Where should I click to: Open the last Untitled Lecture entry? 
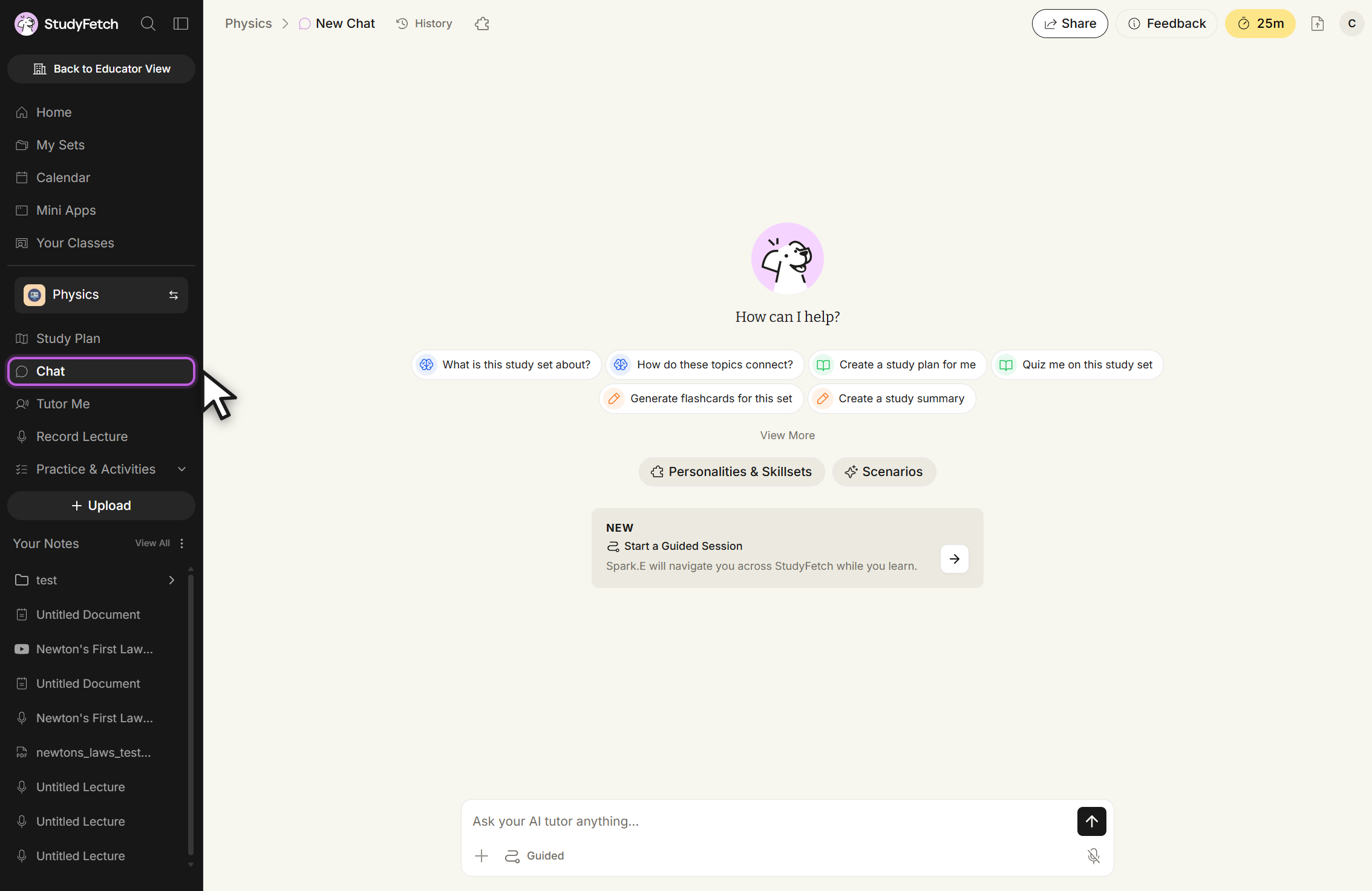(94, 856)
